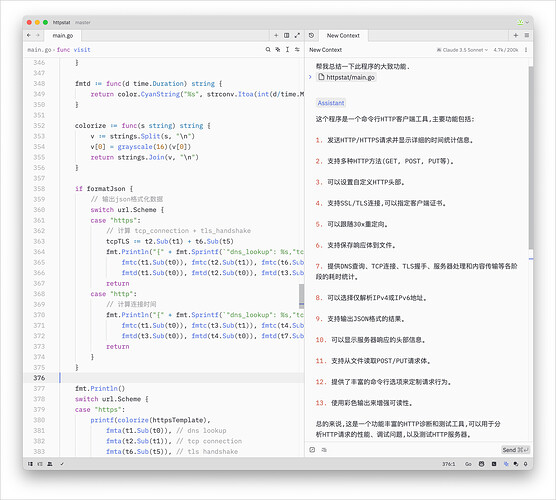Click the httpstat project name in title bar
The width and height of the screenshot is (556, 500).
[61, 22]
